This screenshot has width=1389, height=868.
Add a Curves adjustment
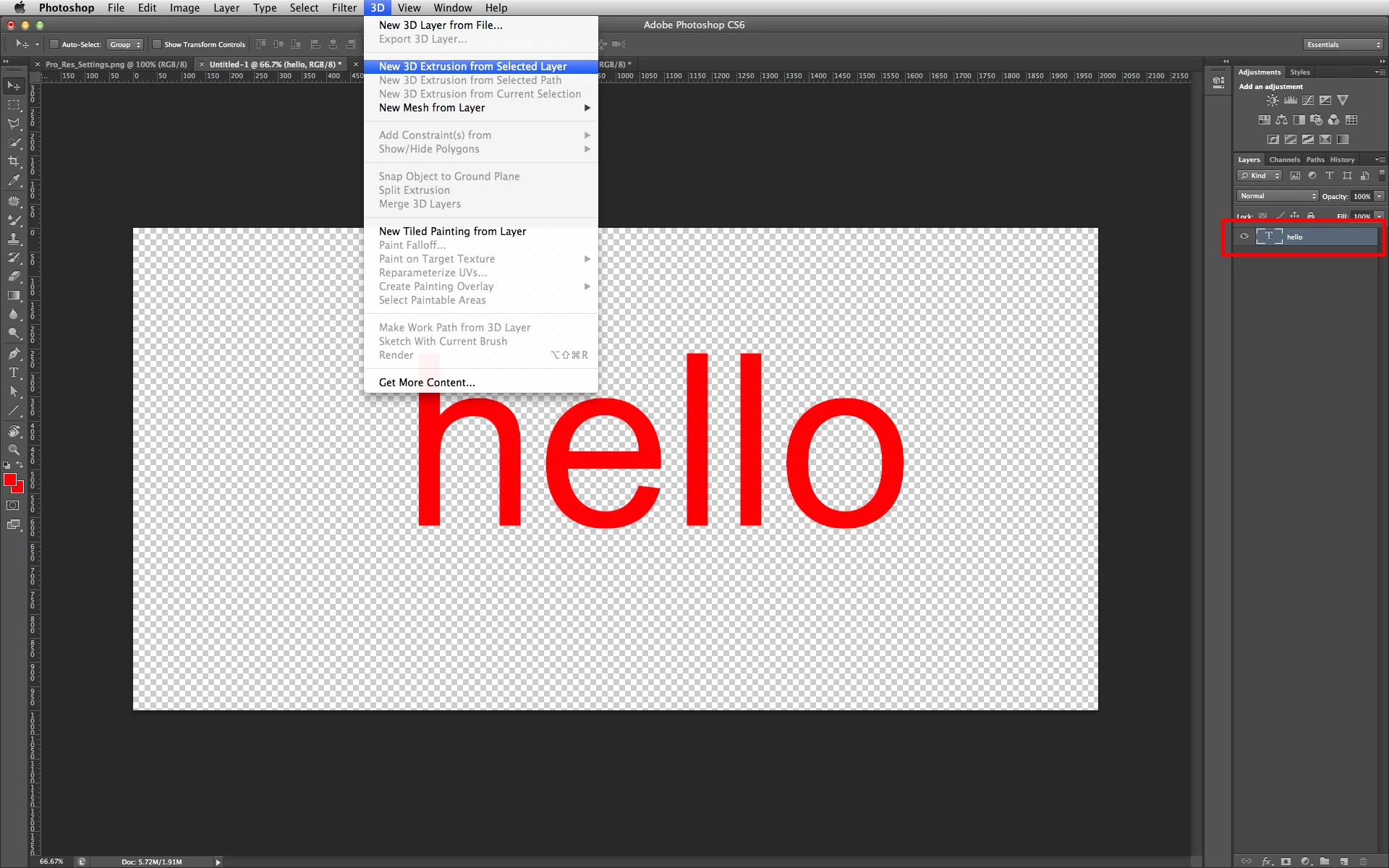(x=1308, y=101)
